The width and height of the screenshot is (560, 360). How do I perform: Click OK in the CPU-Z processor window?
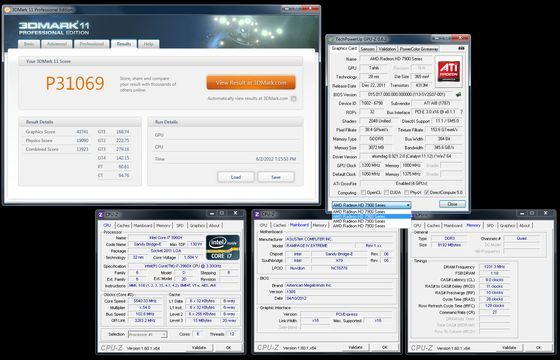tap(229, 347)
